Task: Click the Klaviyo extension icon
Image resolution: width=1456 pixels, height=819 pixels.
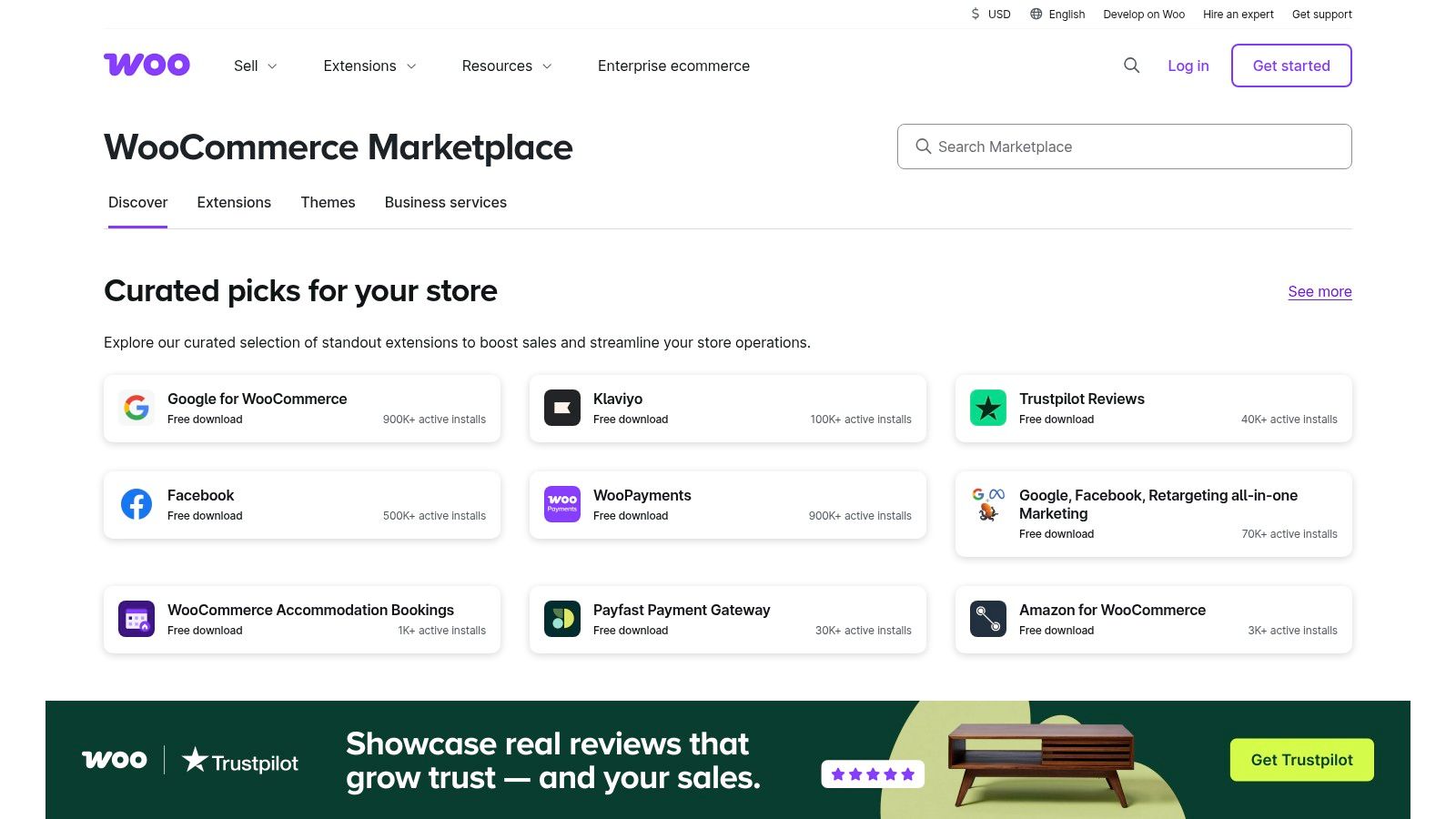Action: 562,408
